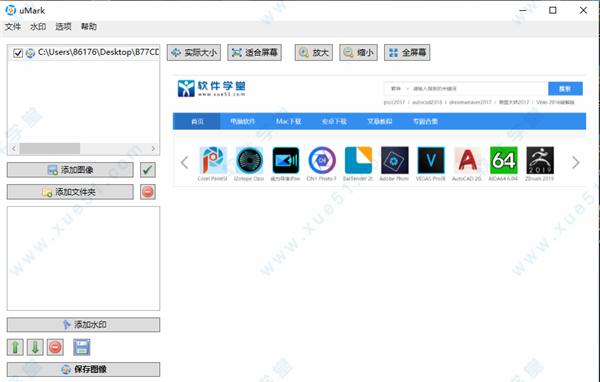Click the preview search input field

[478, 88]
